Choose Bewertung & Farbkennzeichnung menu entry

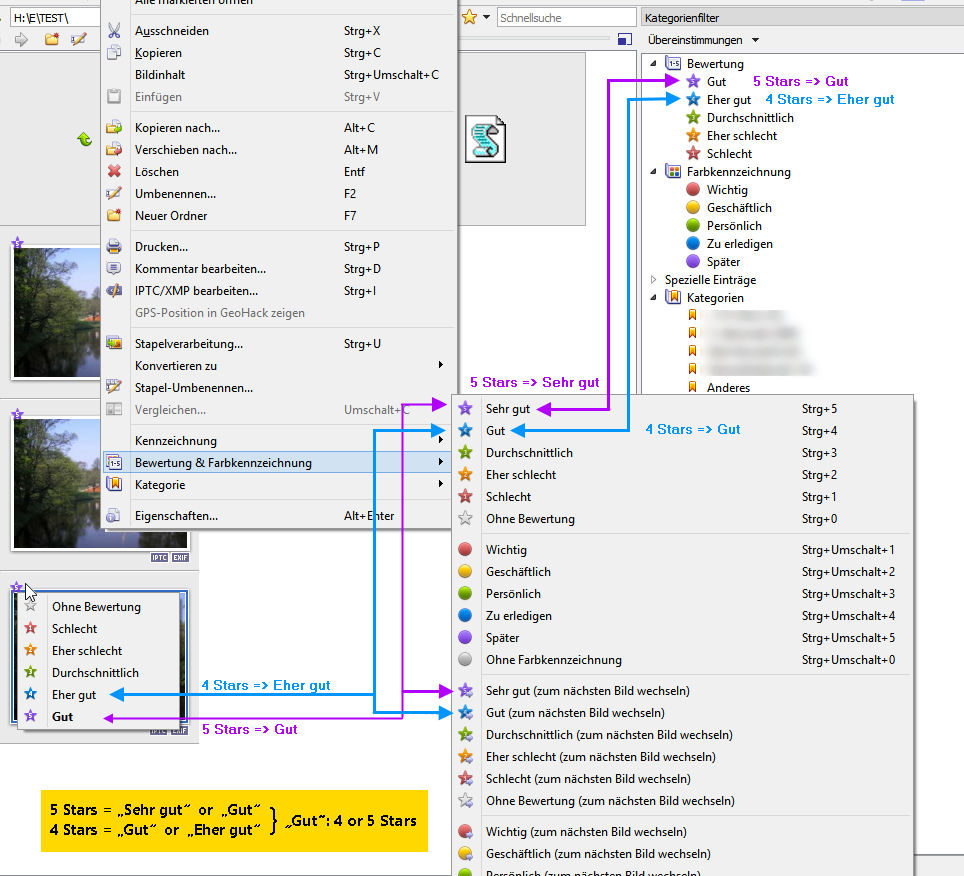coord(277,462)
